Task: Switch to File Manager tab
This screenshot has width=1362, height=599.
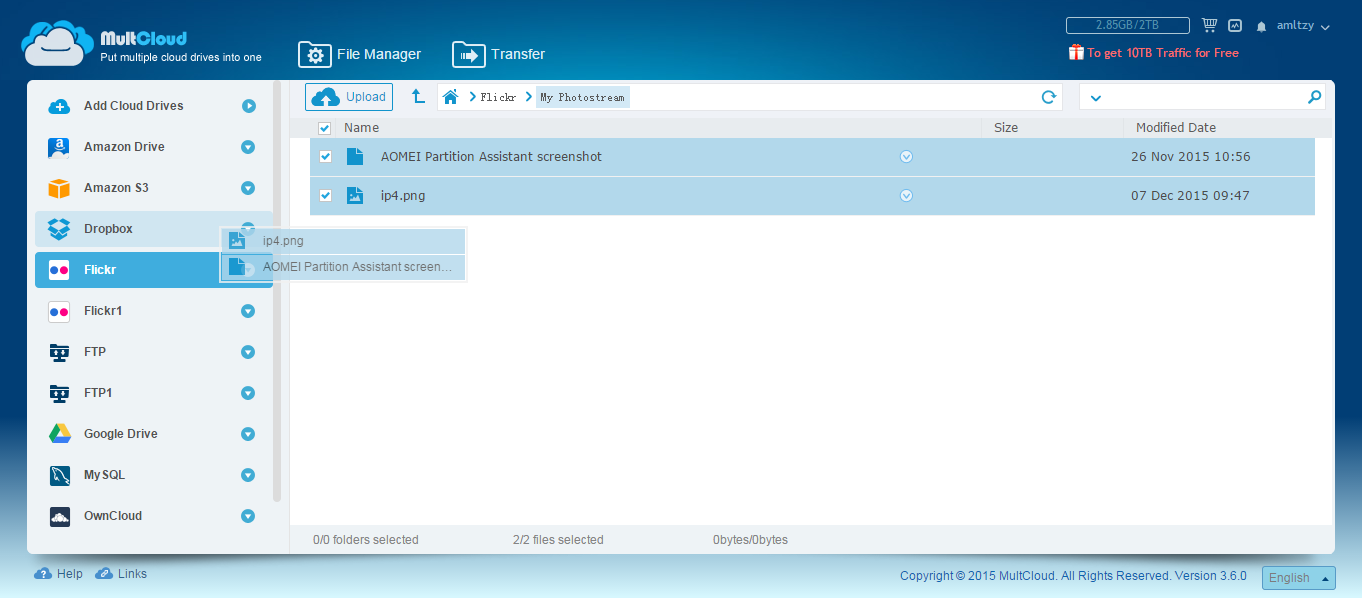Action: pyautogui.click(x=360, y=55)
